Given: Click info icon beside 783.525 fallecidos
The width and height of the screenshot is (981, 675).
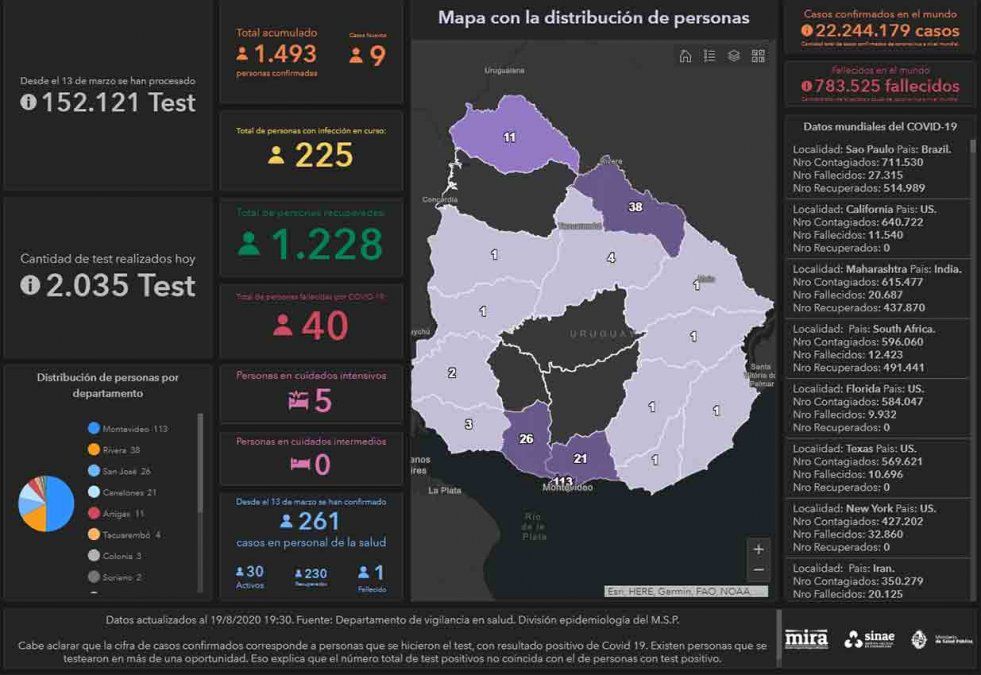Looking at the screenshot, I should pos(806,86).
